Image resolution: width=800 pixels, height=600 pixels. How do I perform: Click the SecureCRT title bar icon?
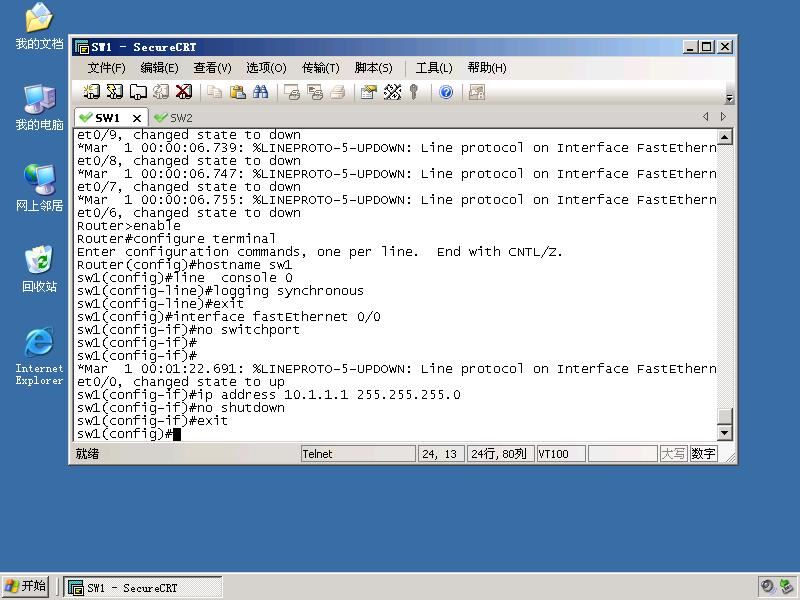click(82, 47)
